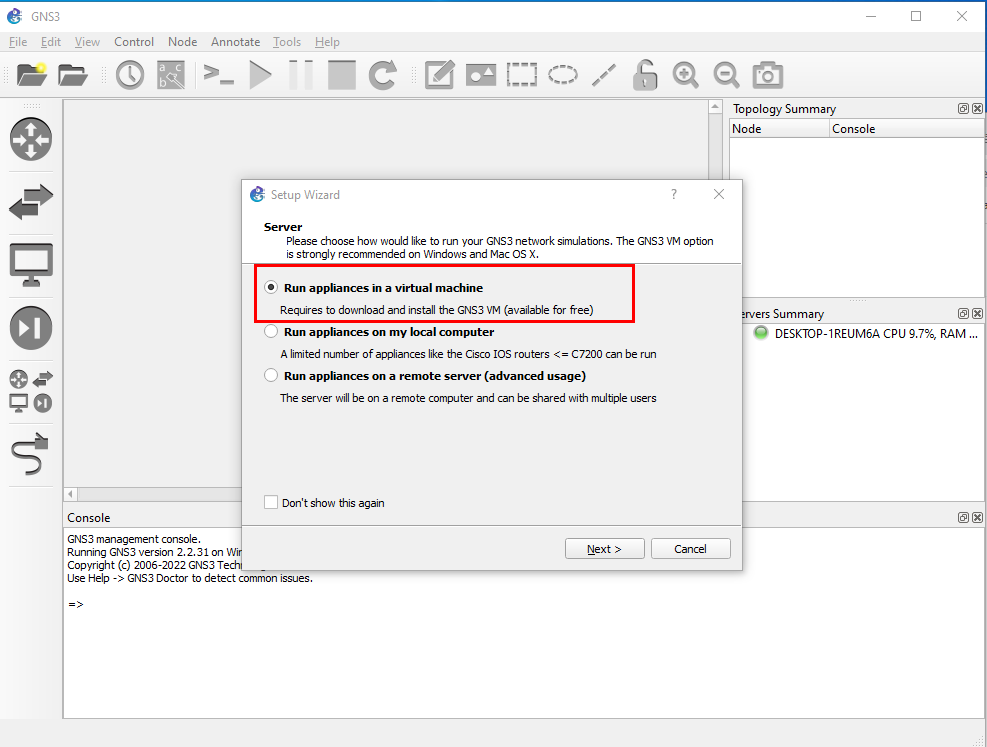Open the View menu

click(87, 42)
